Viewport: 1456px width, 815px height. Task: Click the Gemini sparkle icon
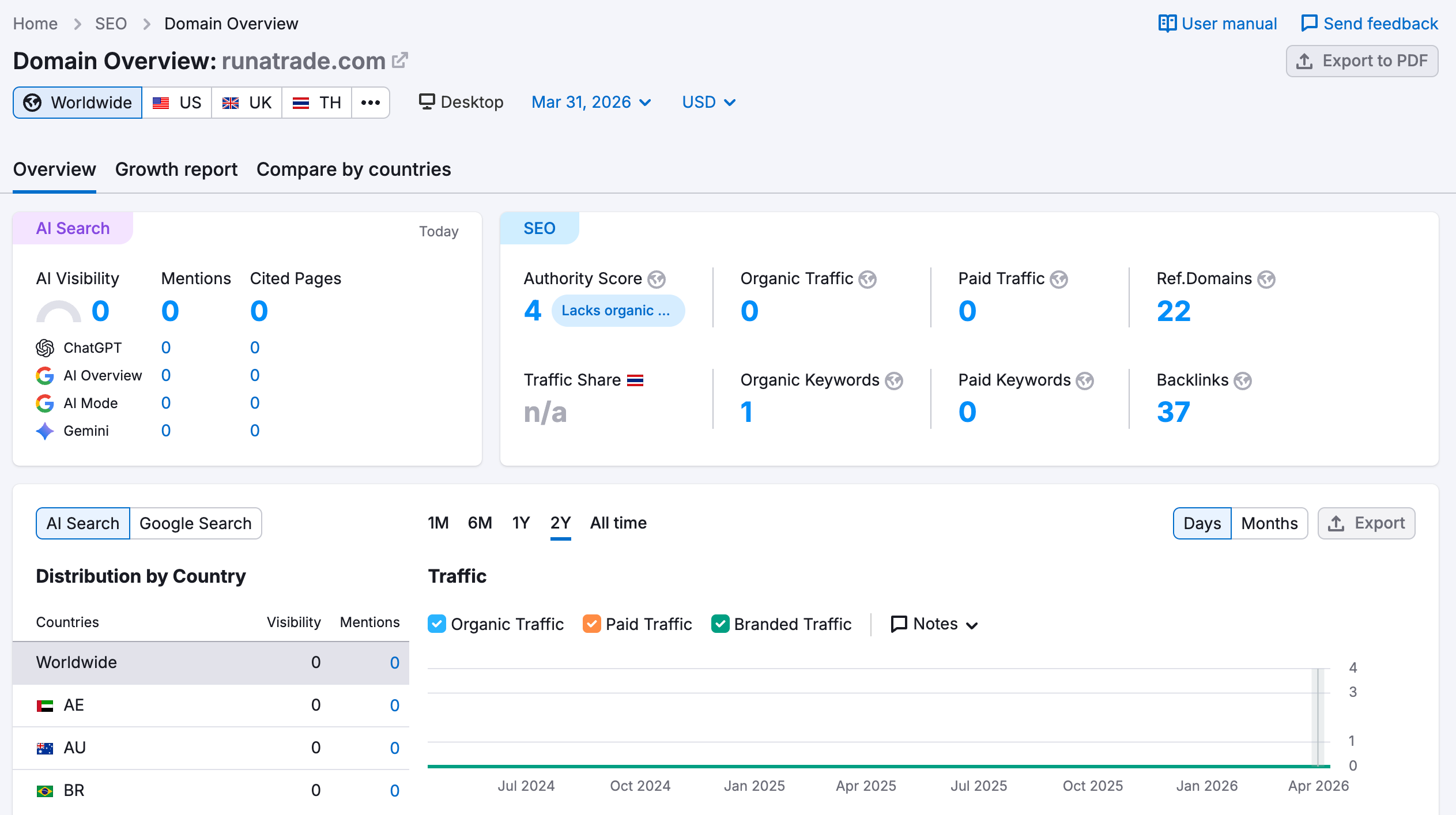coord(45,431)
